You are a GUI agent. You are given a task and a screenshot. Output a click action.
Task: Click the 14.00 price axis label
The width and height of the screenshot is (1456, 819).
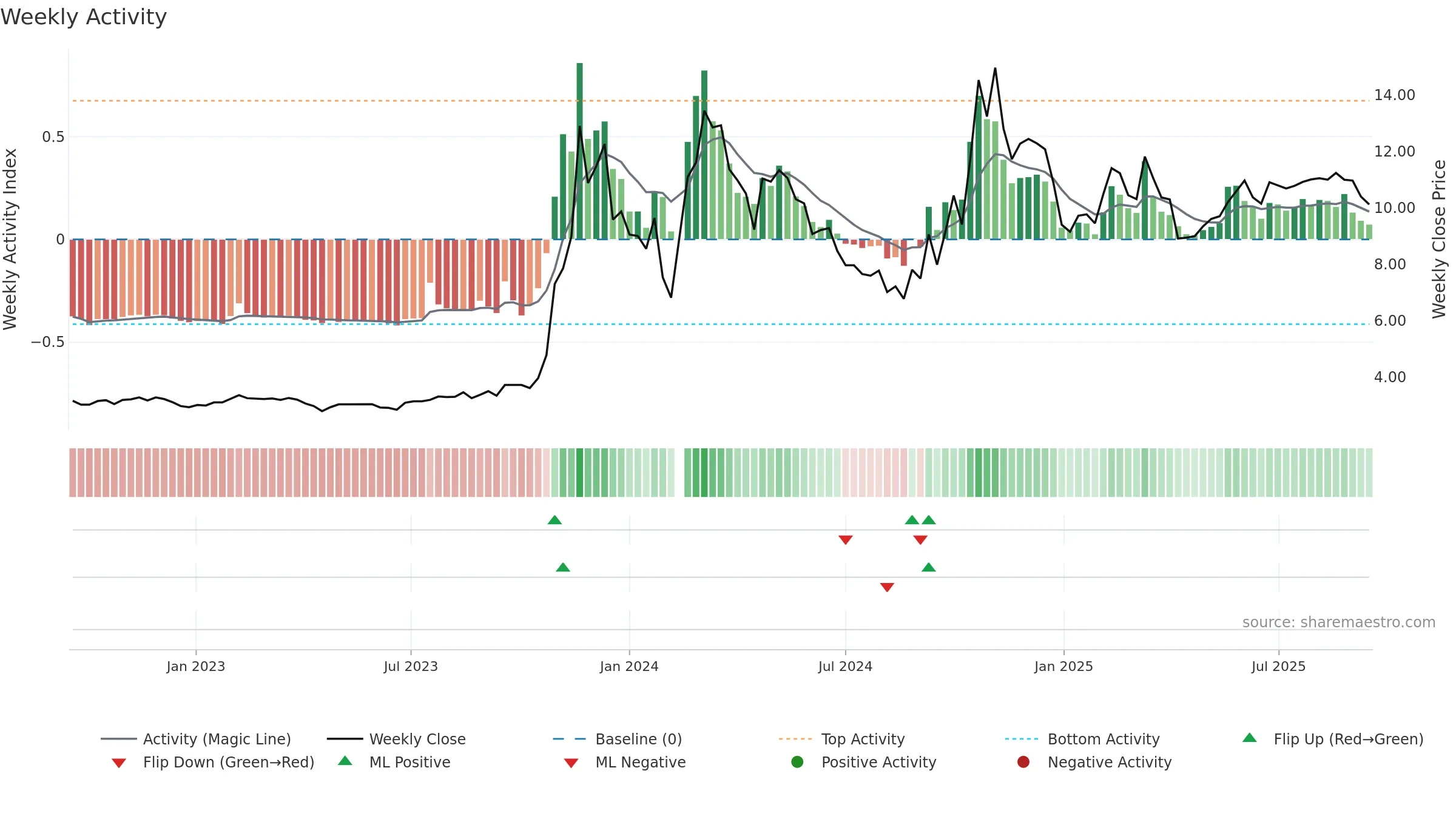pyautogui.click(x=1394, y=95)
